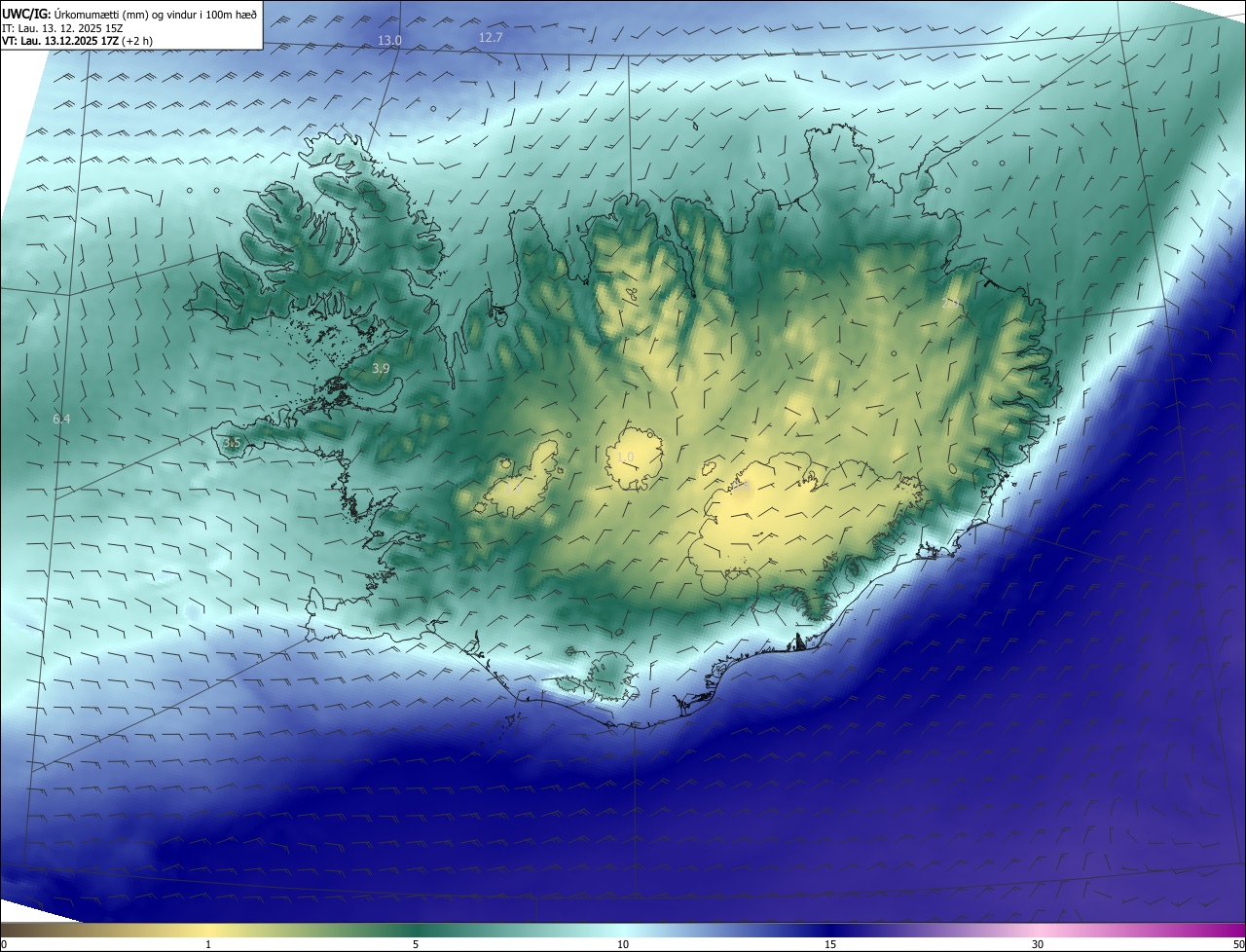Click the 6.4 value label on the map
This screenshot has height=952, width=1246.
61,419
